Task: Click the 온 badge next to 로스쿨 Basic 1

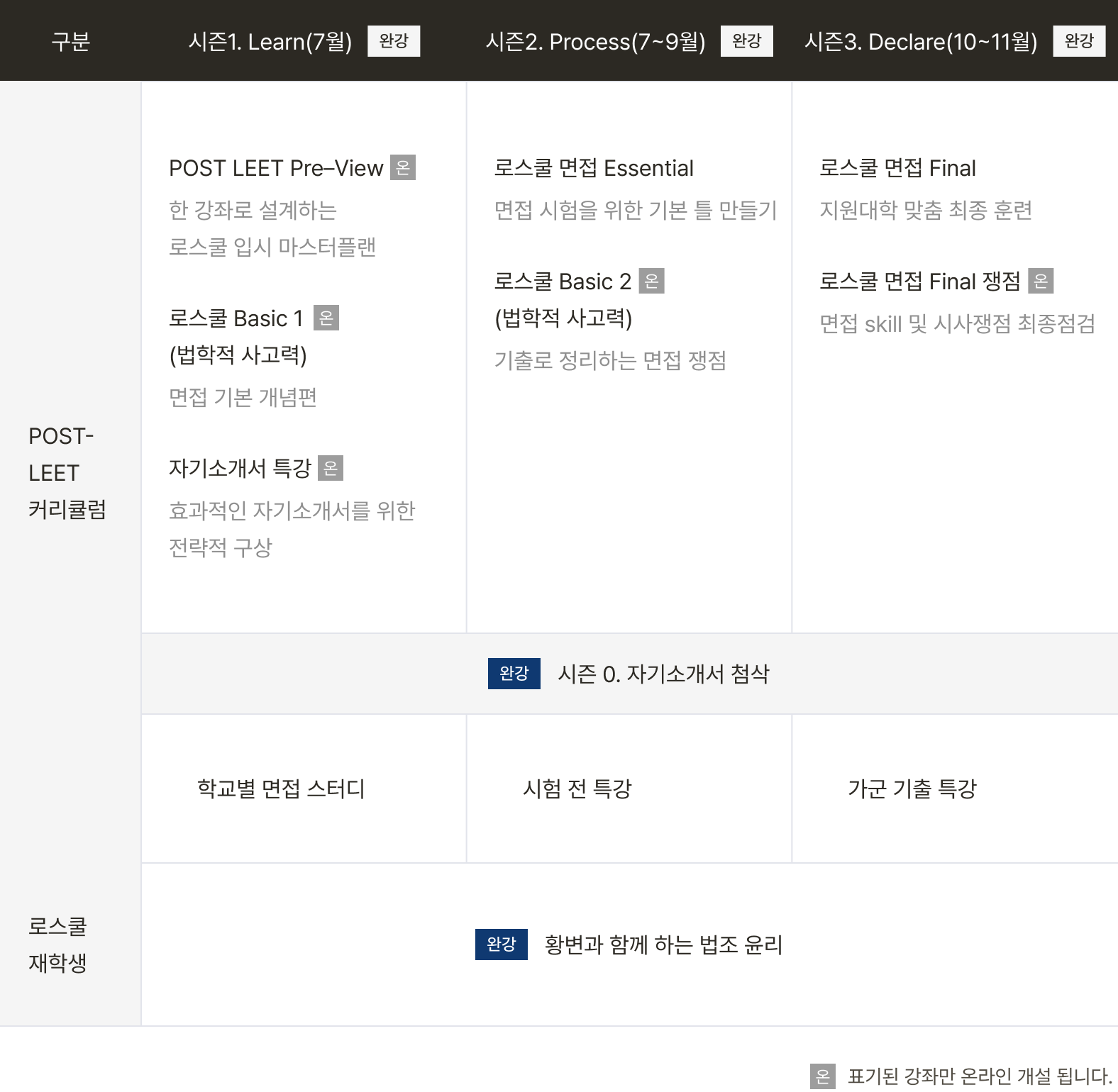Action: coord(326,318)
